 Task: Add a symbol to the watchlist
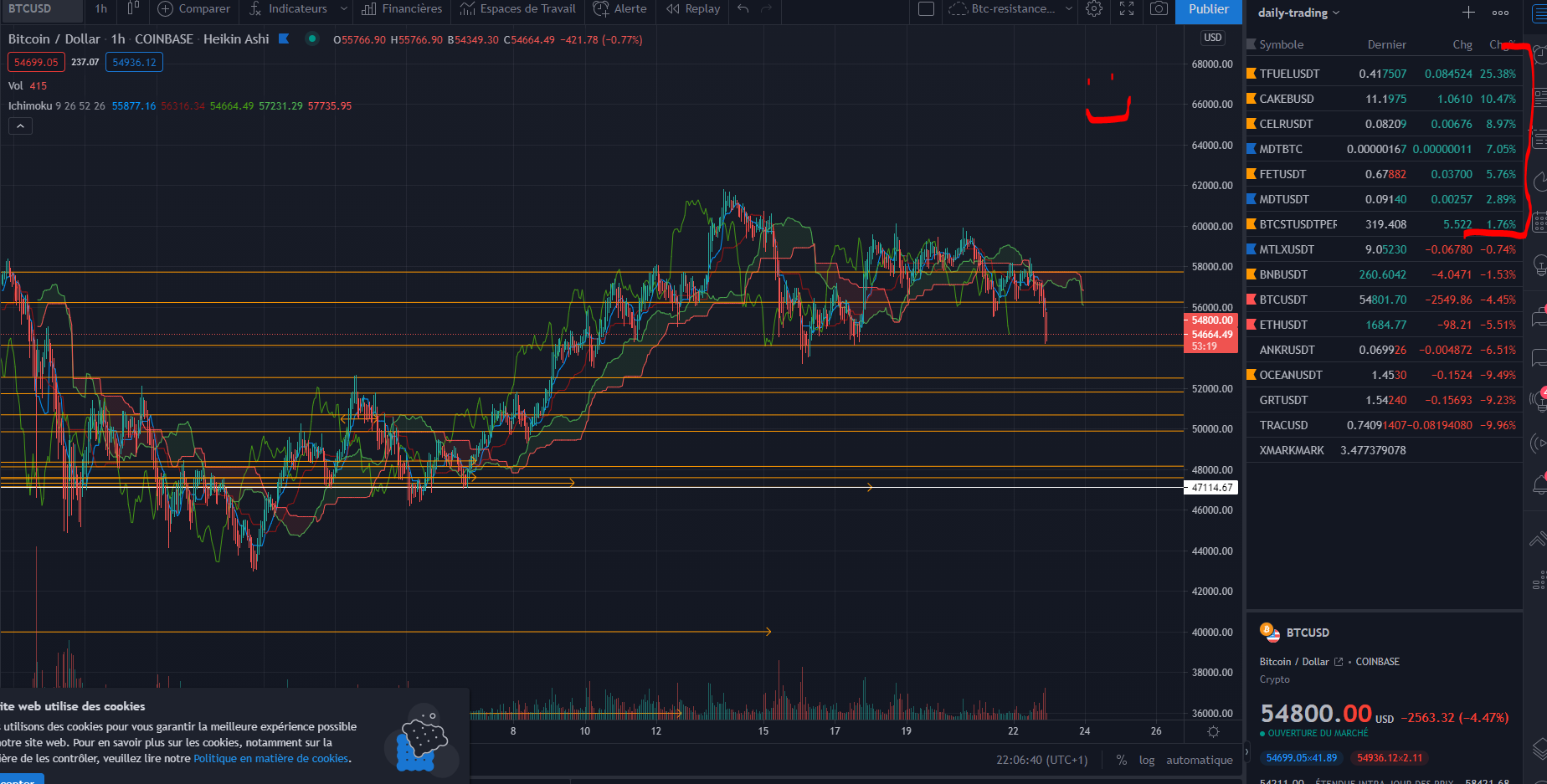(1468, 13)
